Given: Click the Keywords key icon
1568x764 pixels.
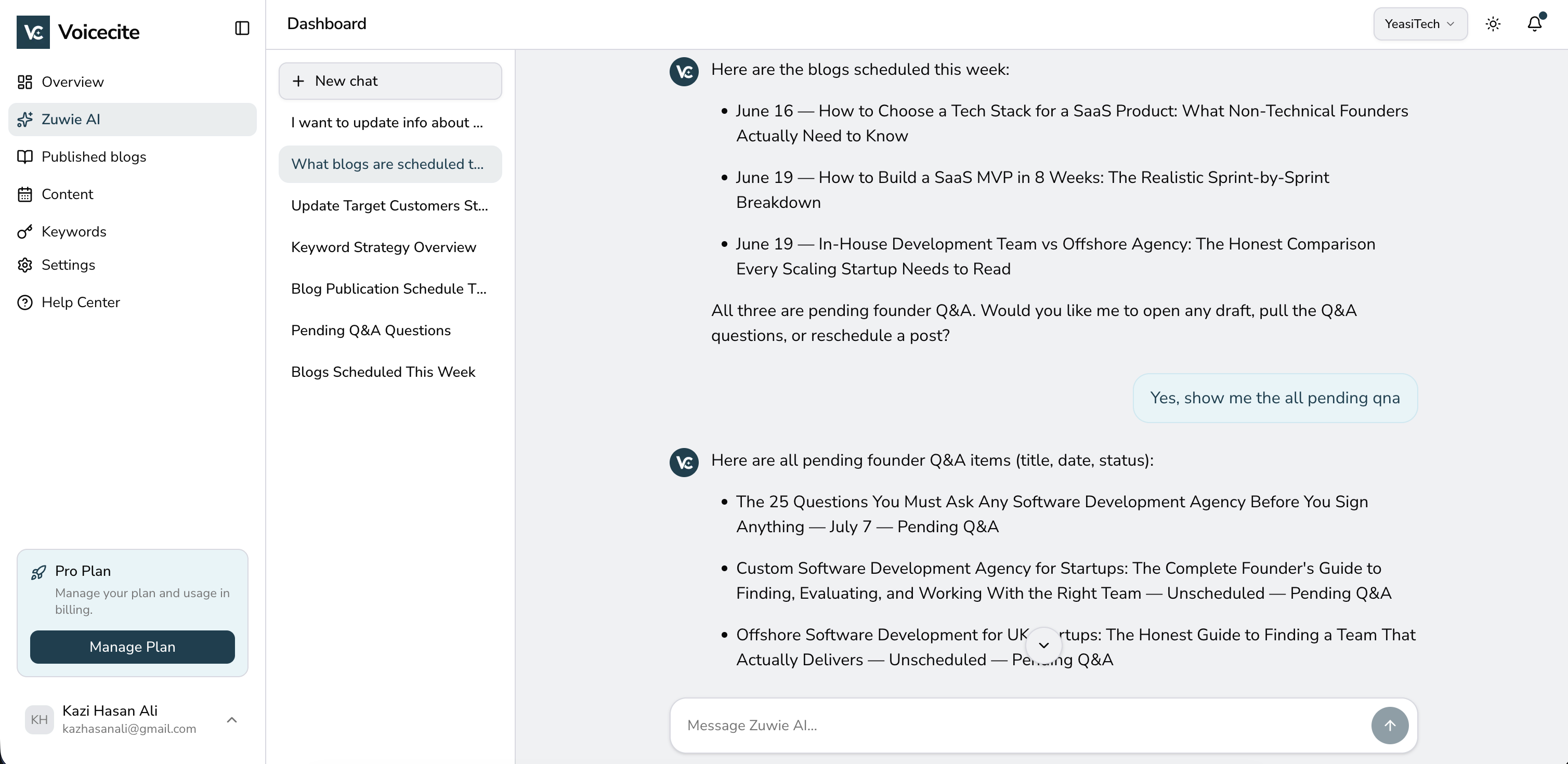Looking at the screenshot, I should [25, 232].
